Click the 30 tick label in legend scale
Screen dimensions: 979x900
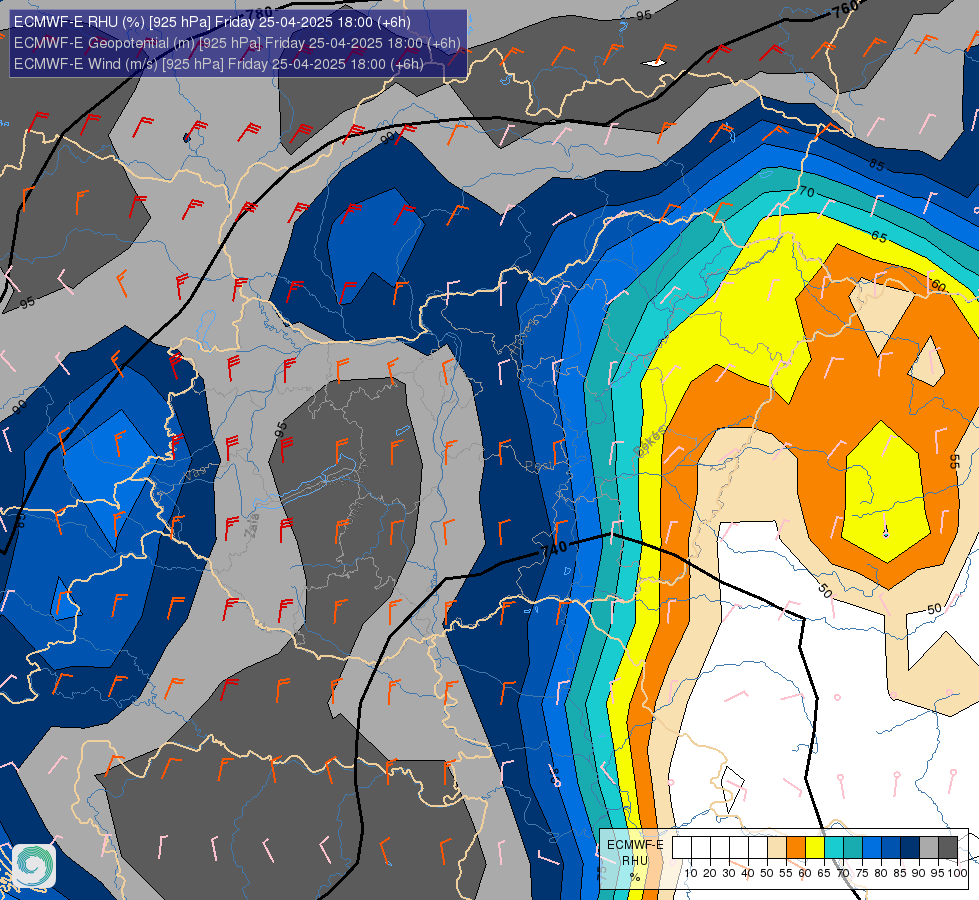click(x=729, y=873)
